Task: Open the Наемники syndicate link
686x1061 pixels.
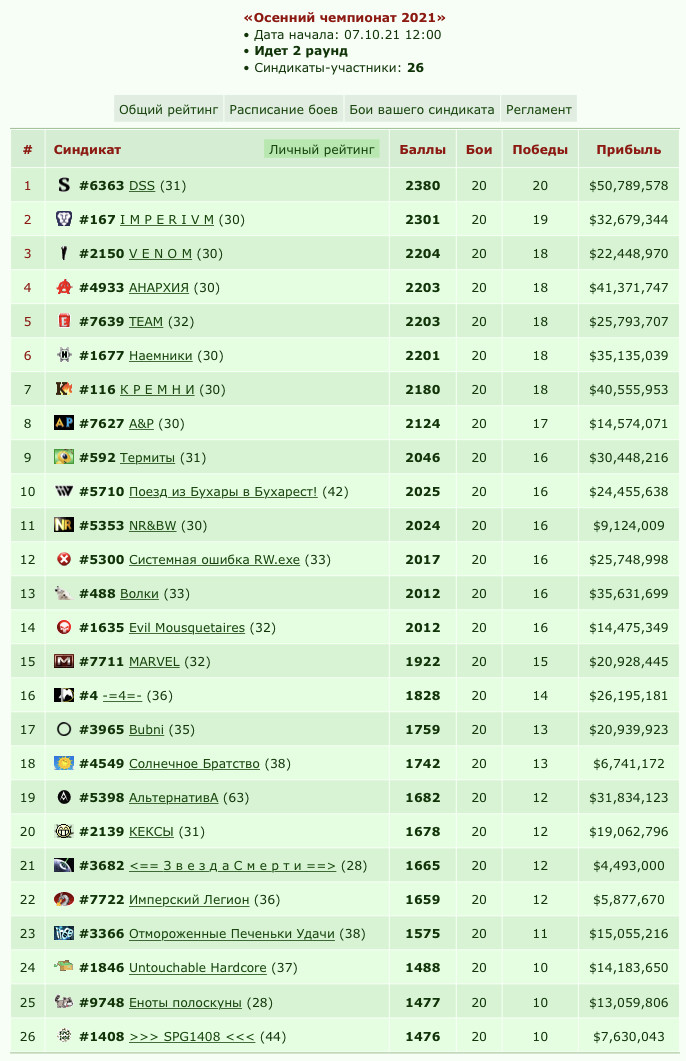Action: point(160,355)
